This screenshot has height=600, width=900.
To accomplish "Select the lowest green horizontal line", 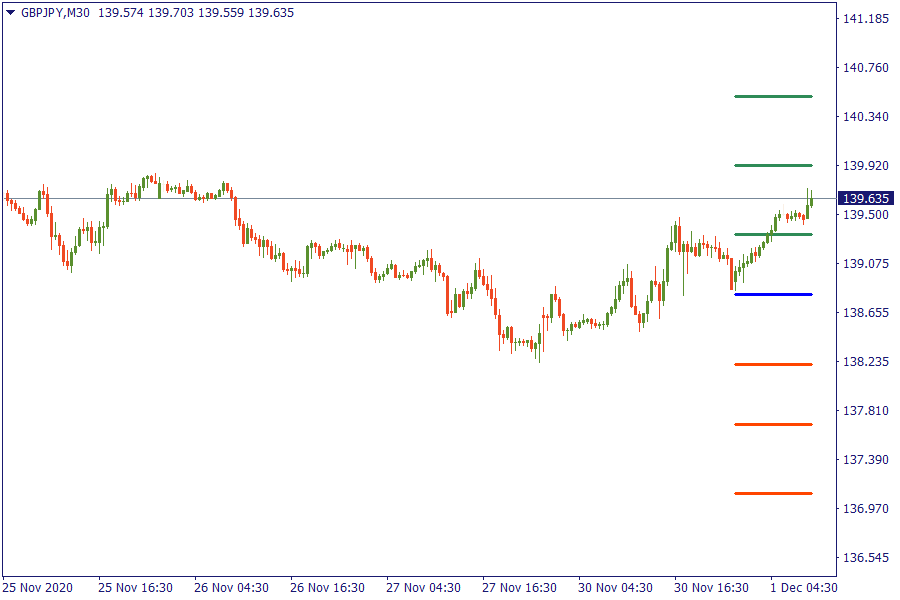I will [773, 234].
